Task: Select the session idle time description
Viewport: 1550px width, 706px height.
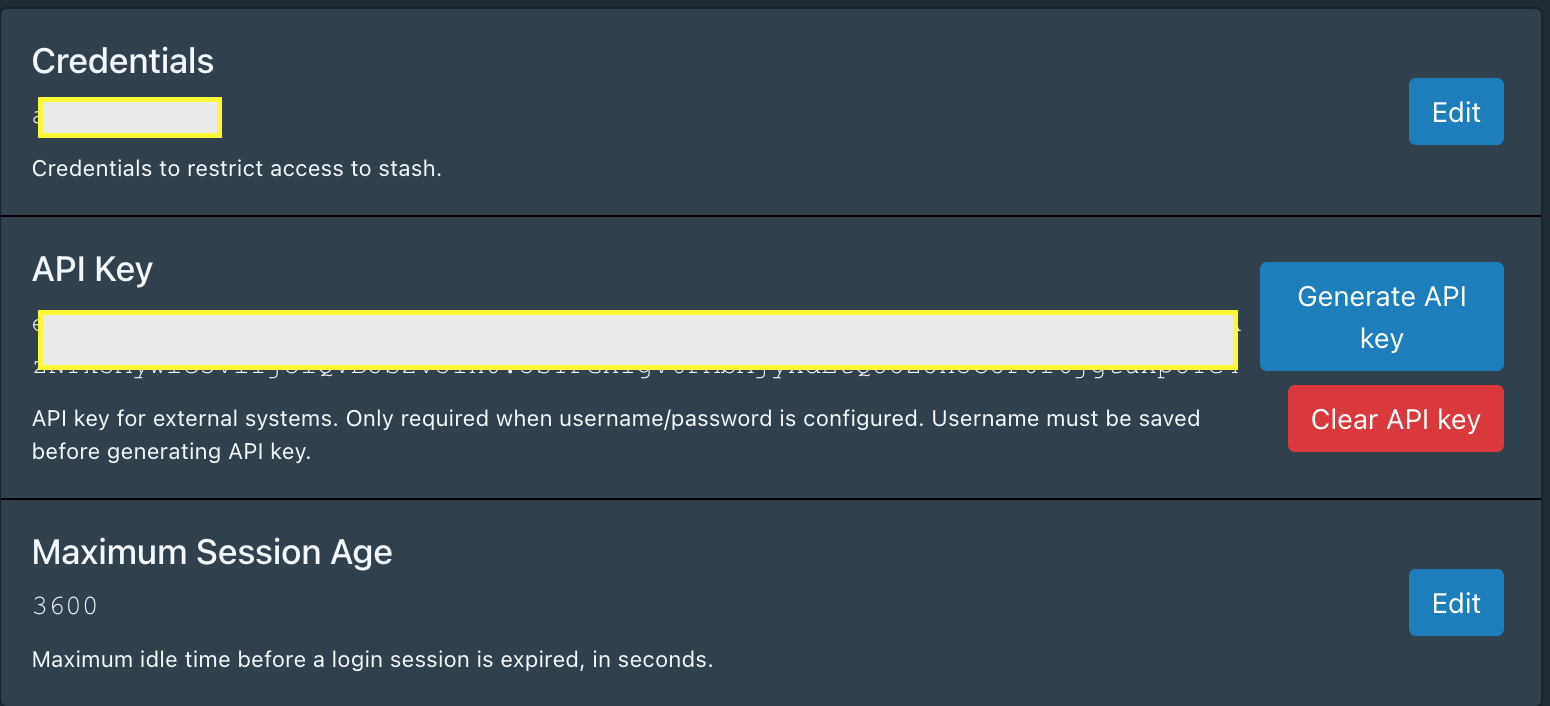Action: pyautogui.click(x=372, y=659)
